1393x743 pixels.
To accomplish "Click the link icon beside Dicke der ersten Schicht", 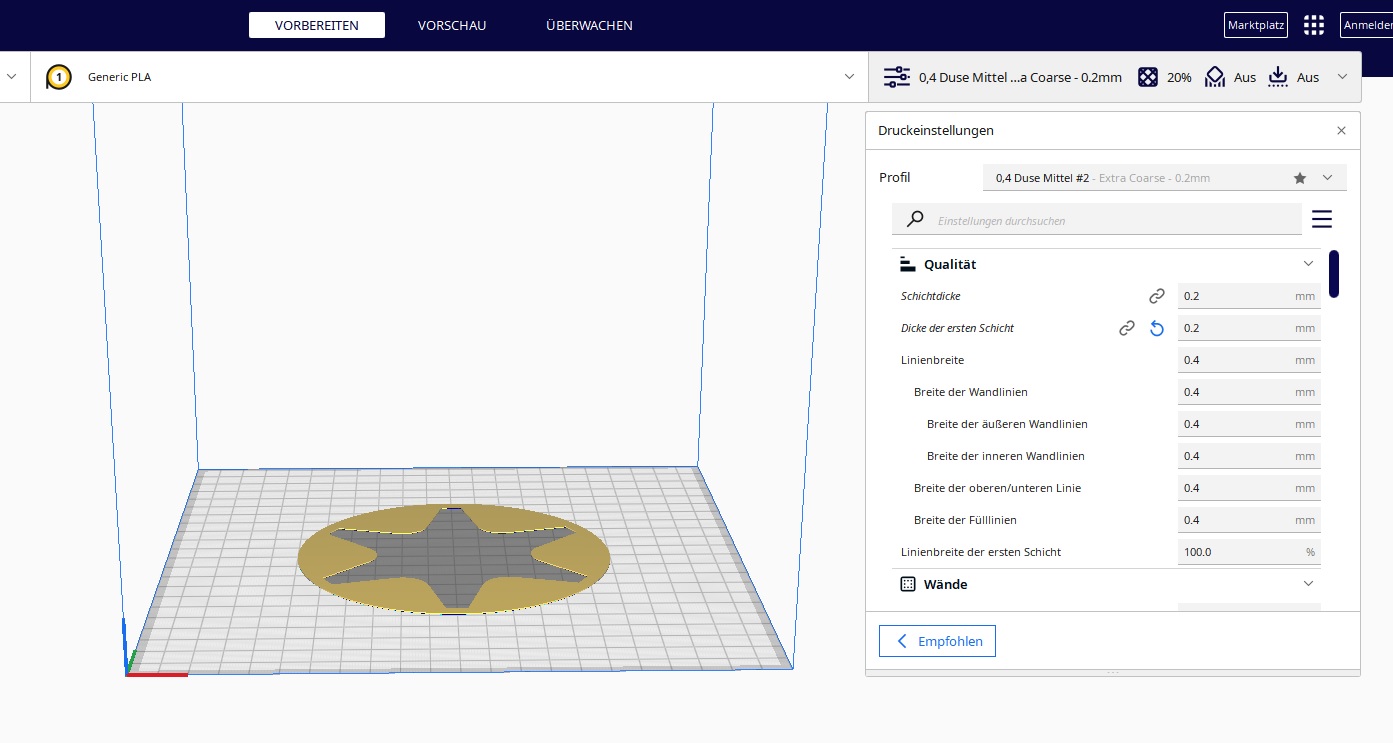I will point(1127,328).
